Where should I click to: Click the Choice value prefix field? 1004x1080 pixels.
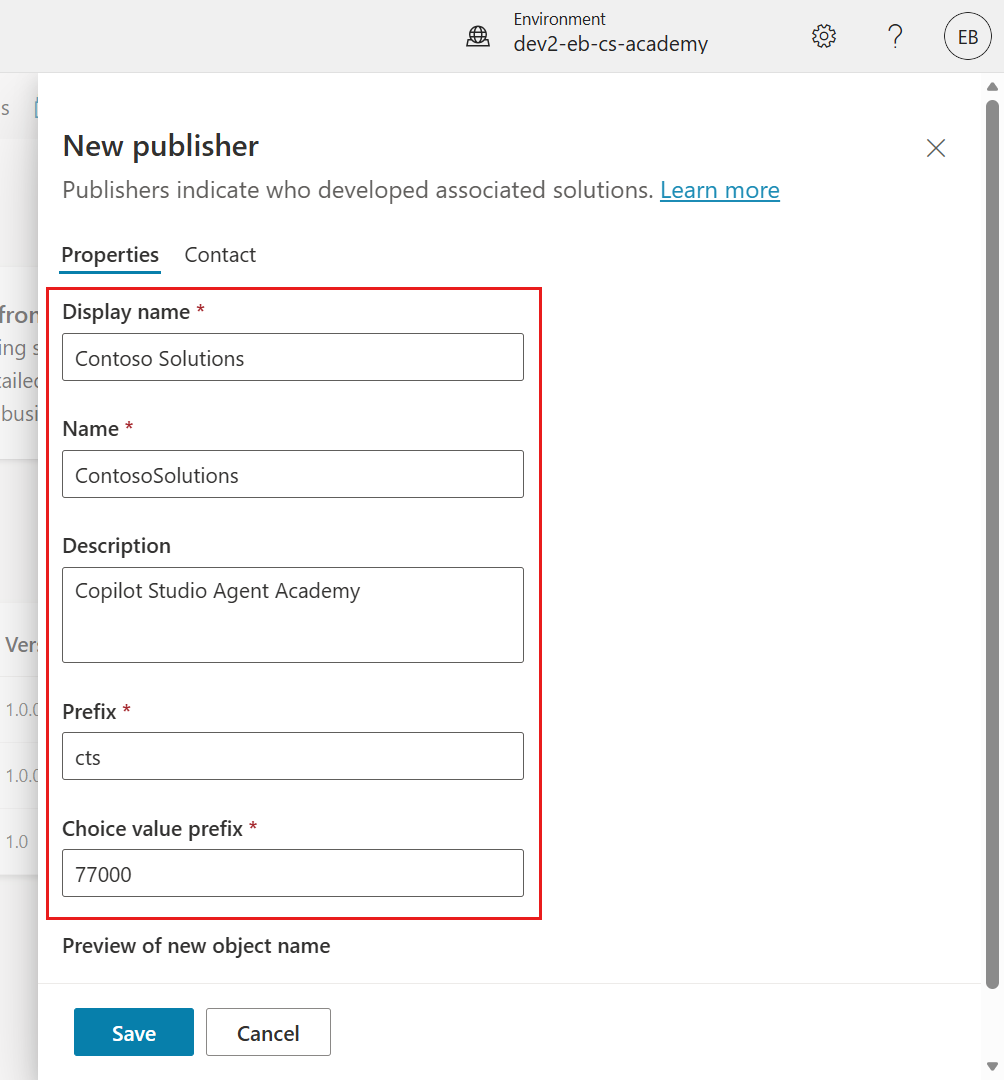[293, 874]
